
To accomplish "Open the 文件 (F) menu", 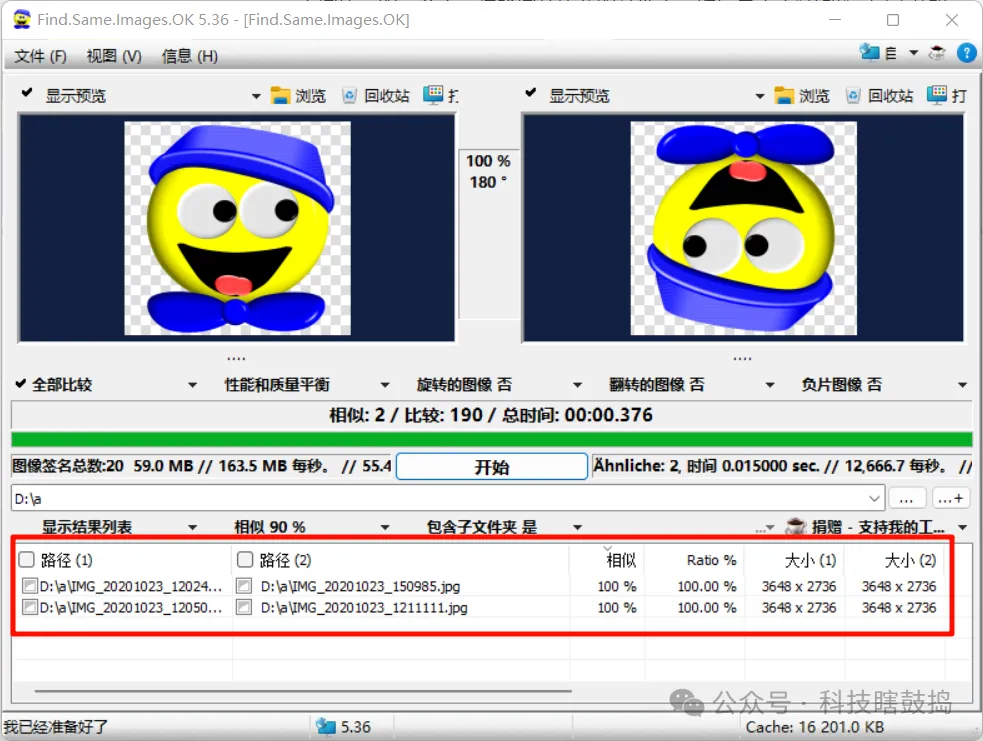I will click(41, 56).
